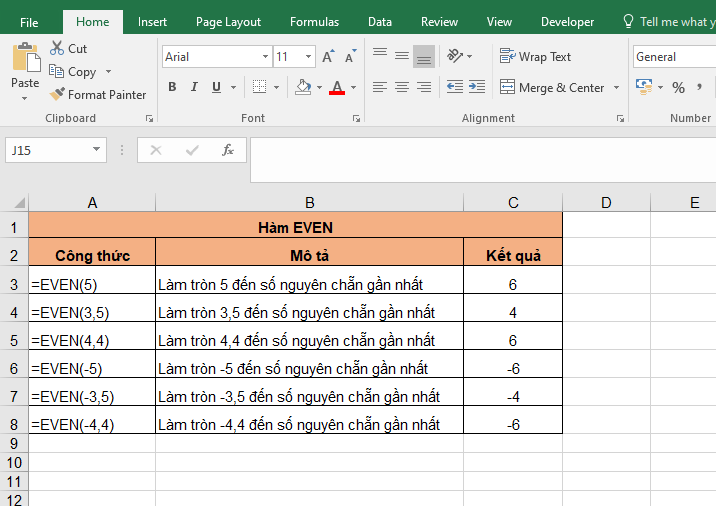Switch to Developer tab
This screenshot has width=716, height=506.
pos(567,22)
